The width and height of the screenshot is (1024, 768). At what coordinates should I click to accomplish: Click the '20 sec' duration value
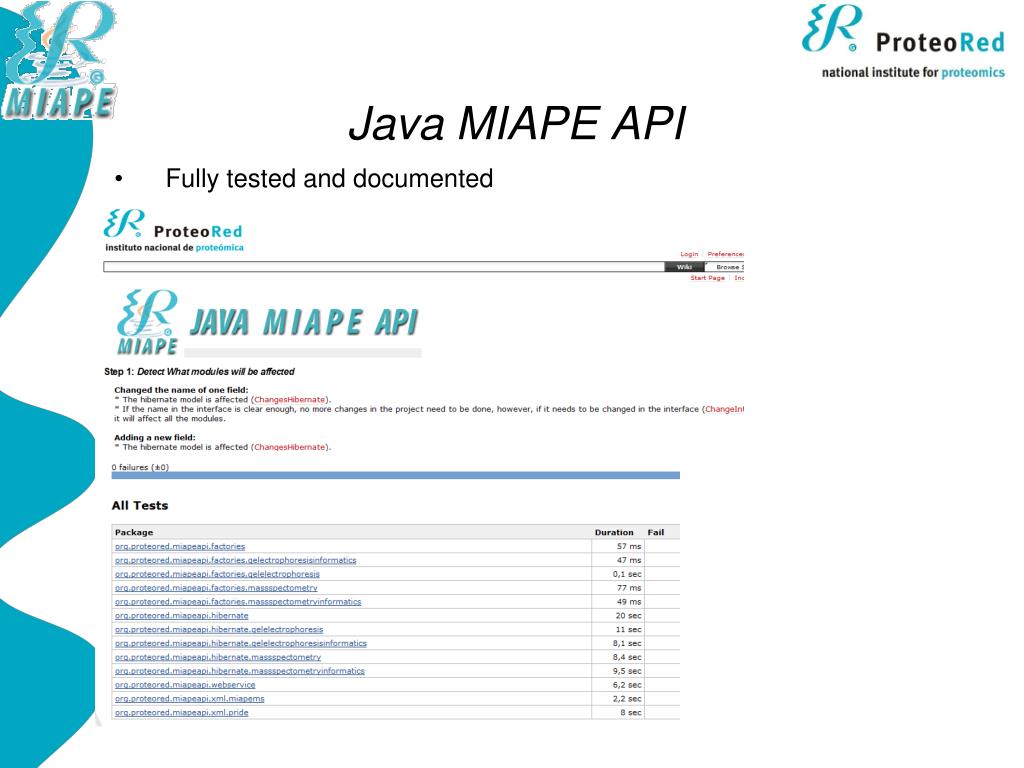click(628, 616)
